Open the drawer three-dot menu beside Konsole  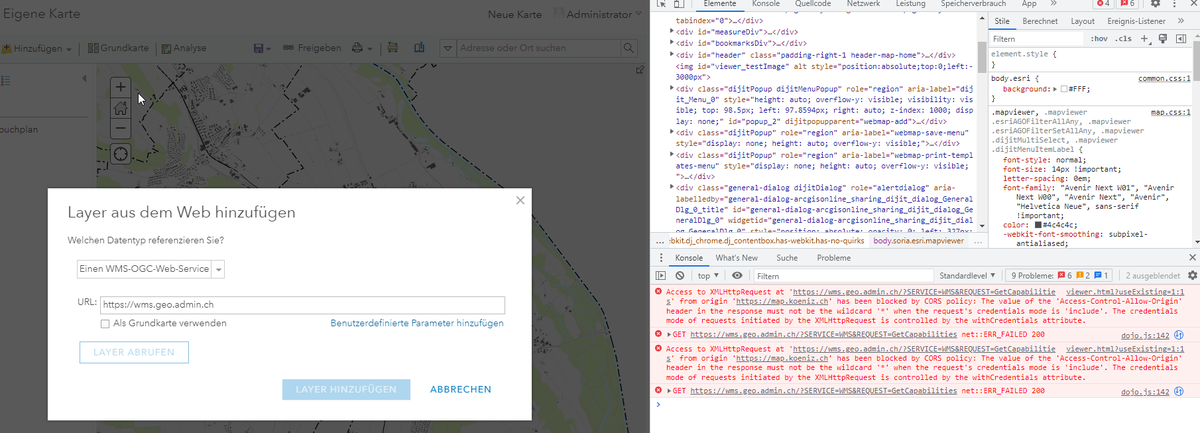click(x=660, y=257)
